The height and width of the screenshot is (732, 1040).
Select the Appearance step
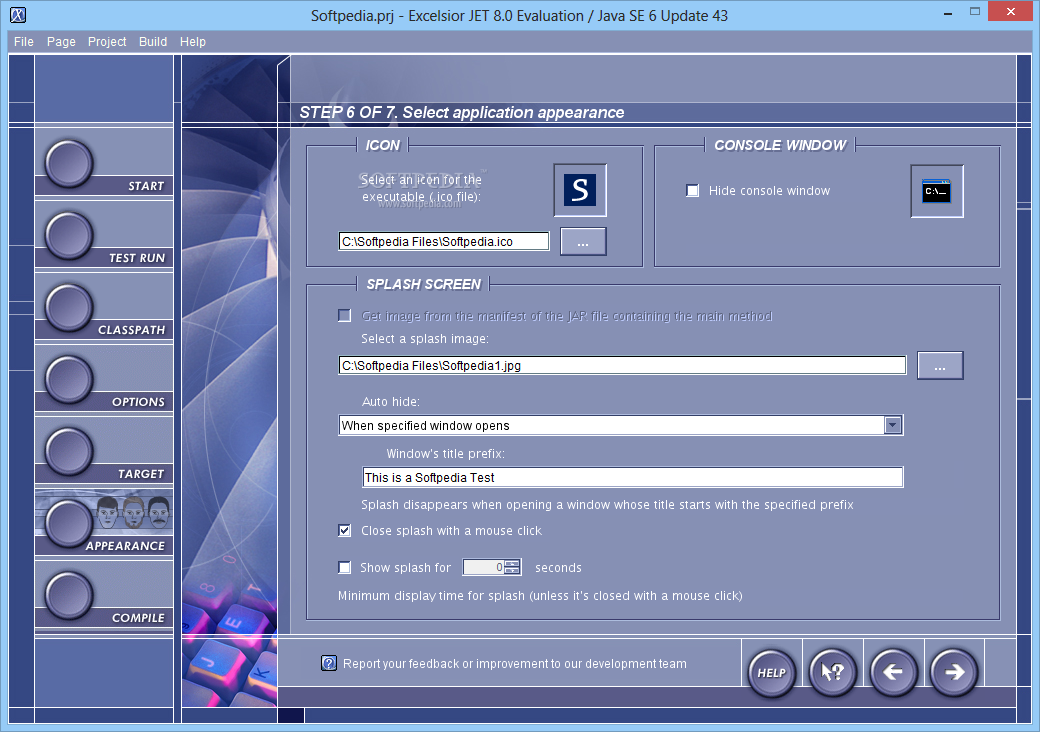point(69,523)
